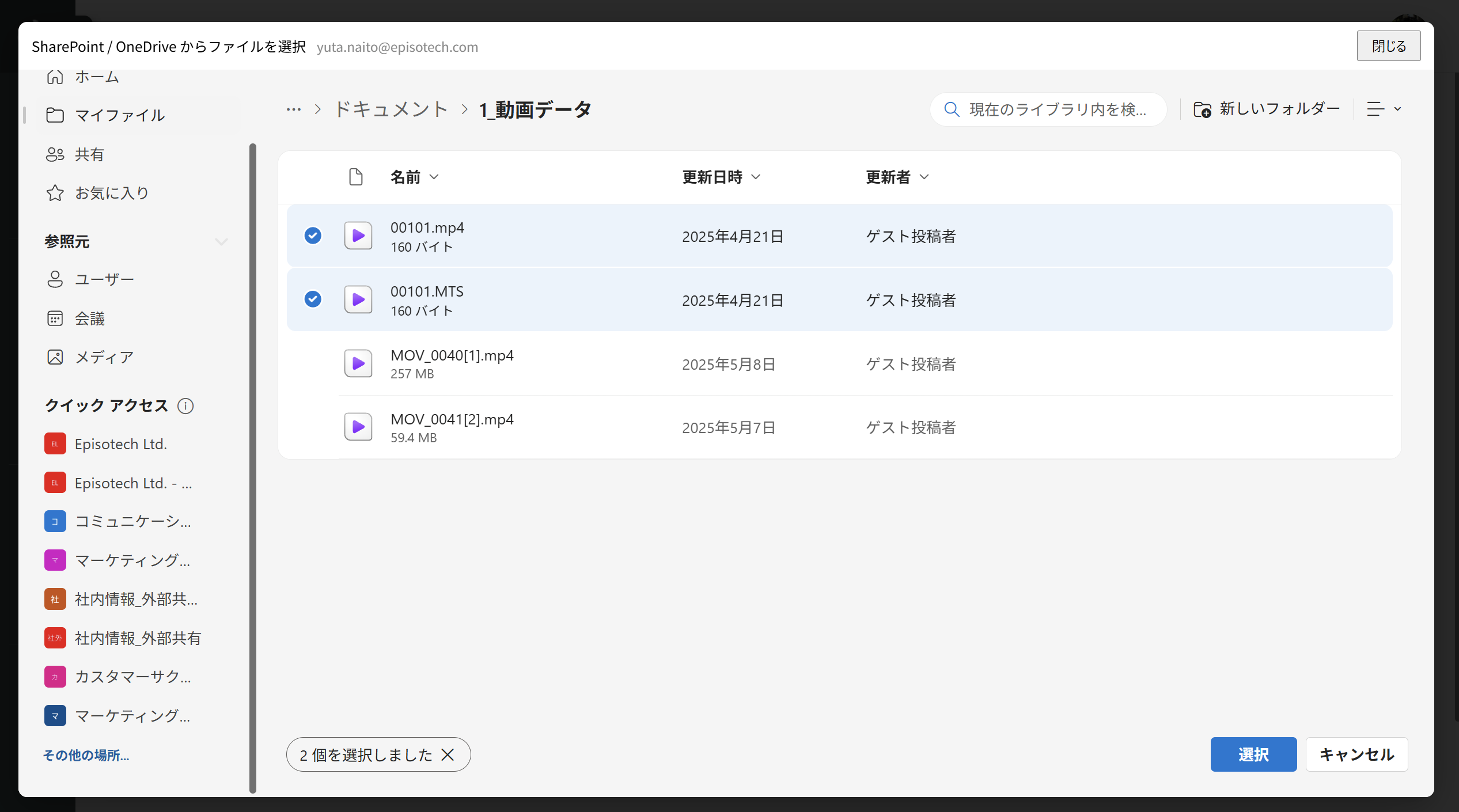
Task: Click the メディア image icon
Action: (55, 357)
